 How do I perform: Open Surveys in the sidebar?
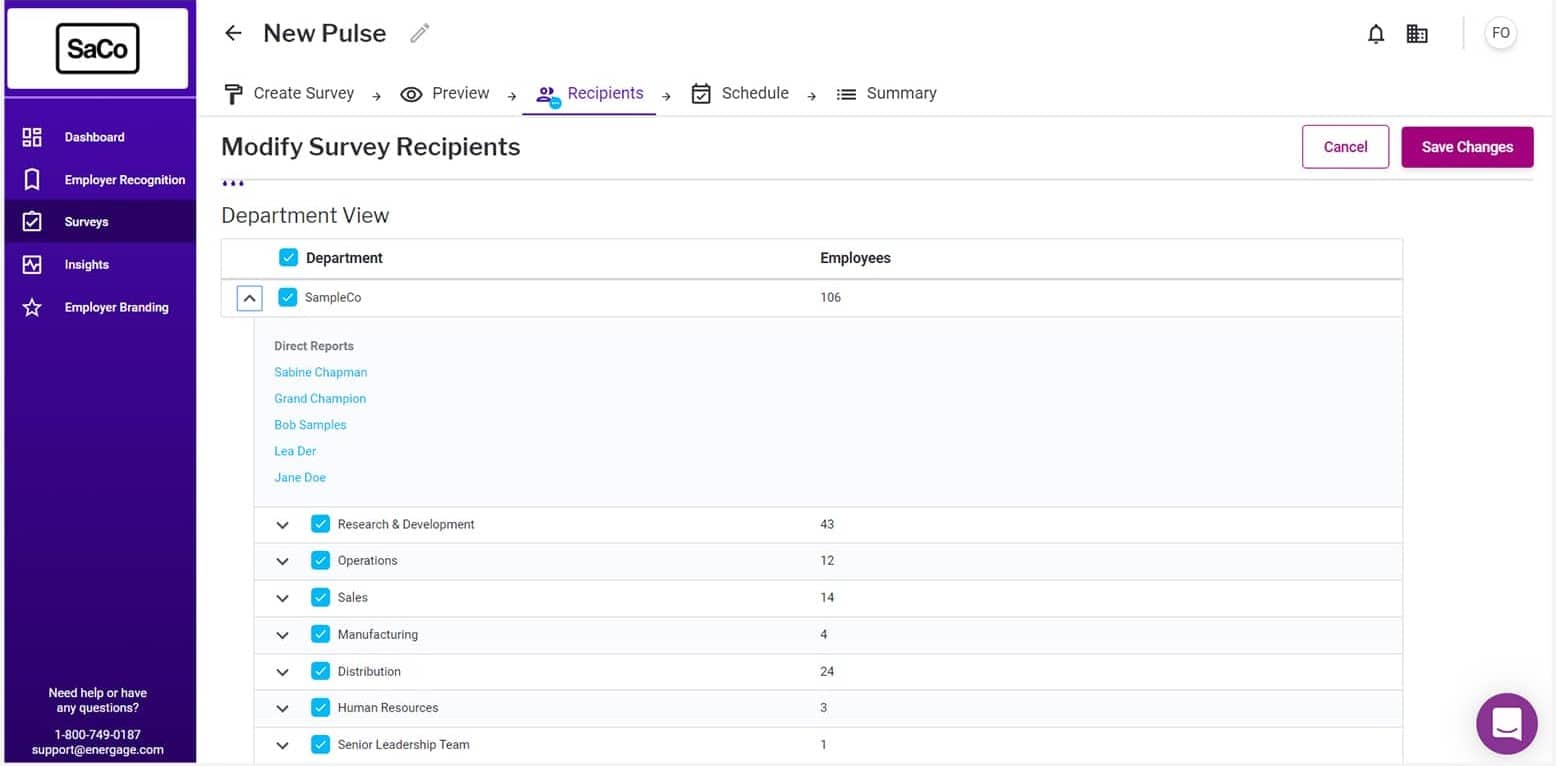pyautogui.click(x=100, y=222)
